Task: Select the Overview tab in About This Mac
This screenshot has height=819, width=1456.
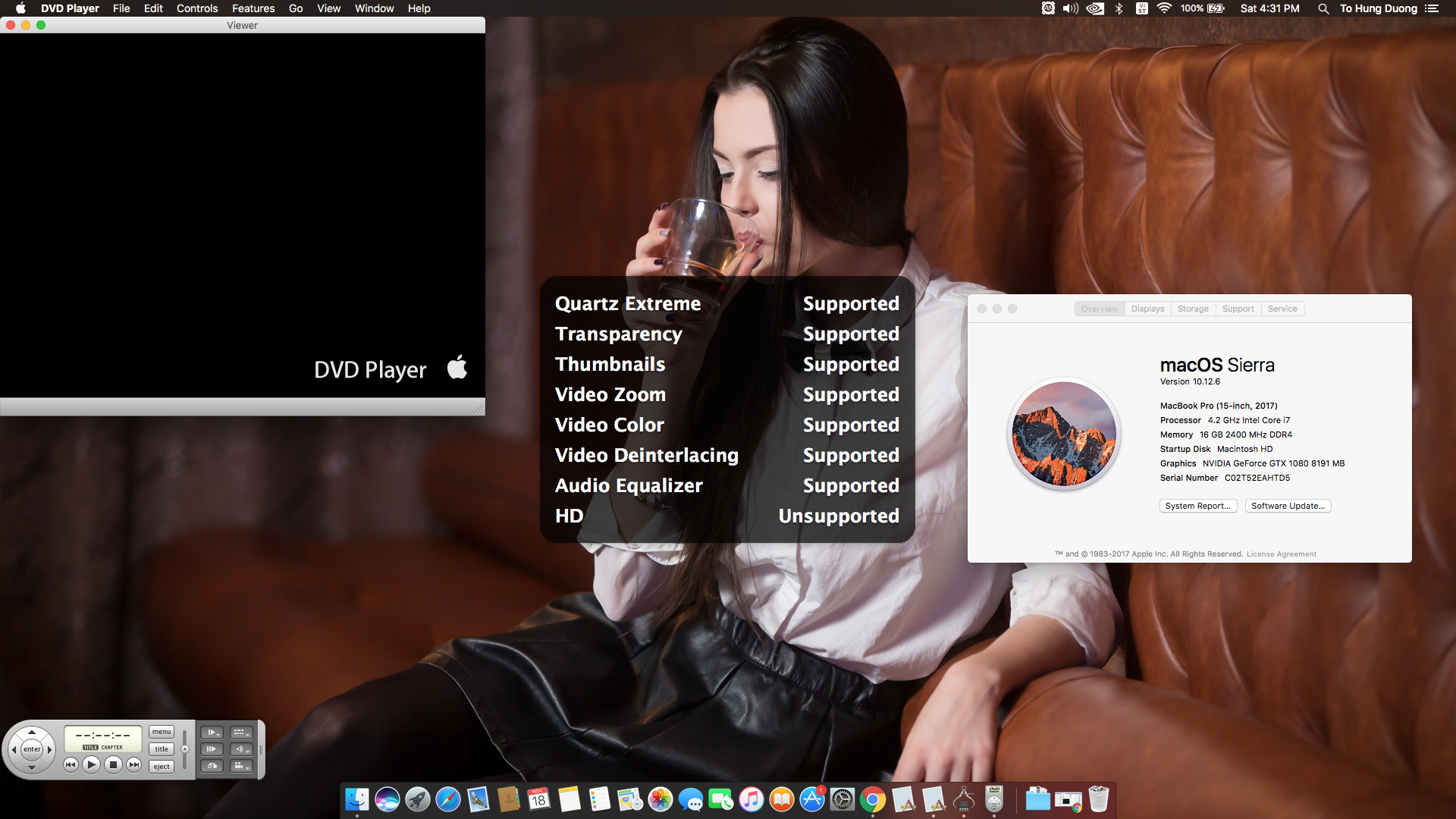Action: click(1100, 309)
